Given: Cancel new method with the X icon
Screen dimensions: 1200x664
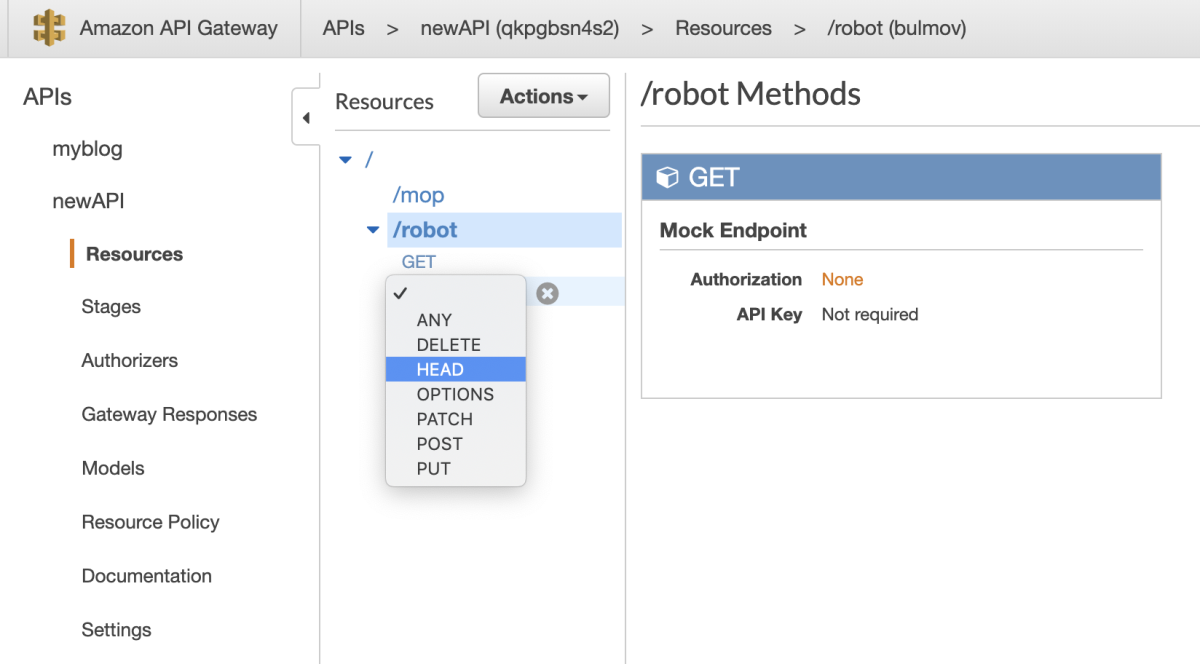Looking at the screenshot, I should click(x=547, y=293).
